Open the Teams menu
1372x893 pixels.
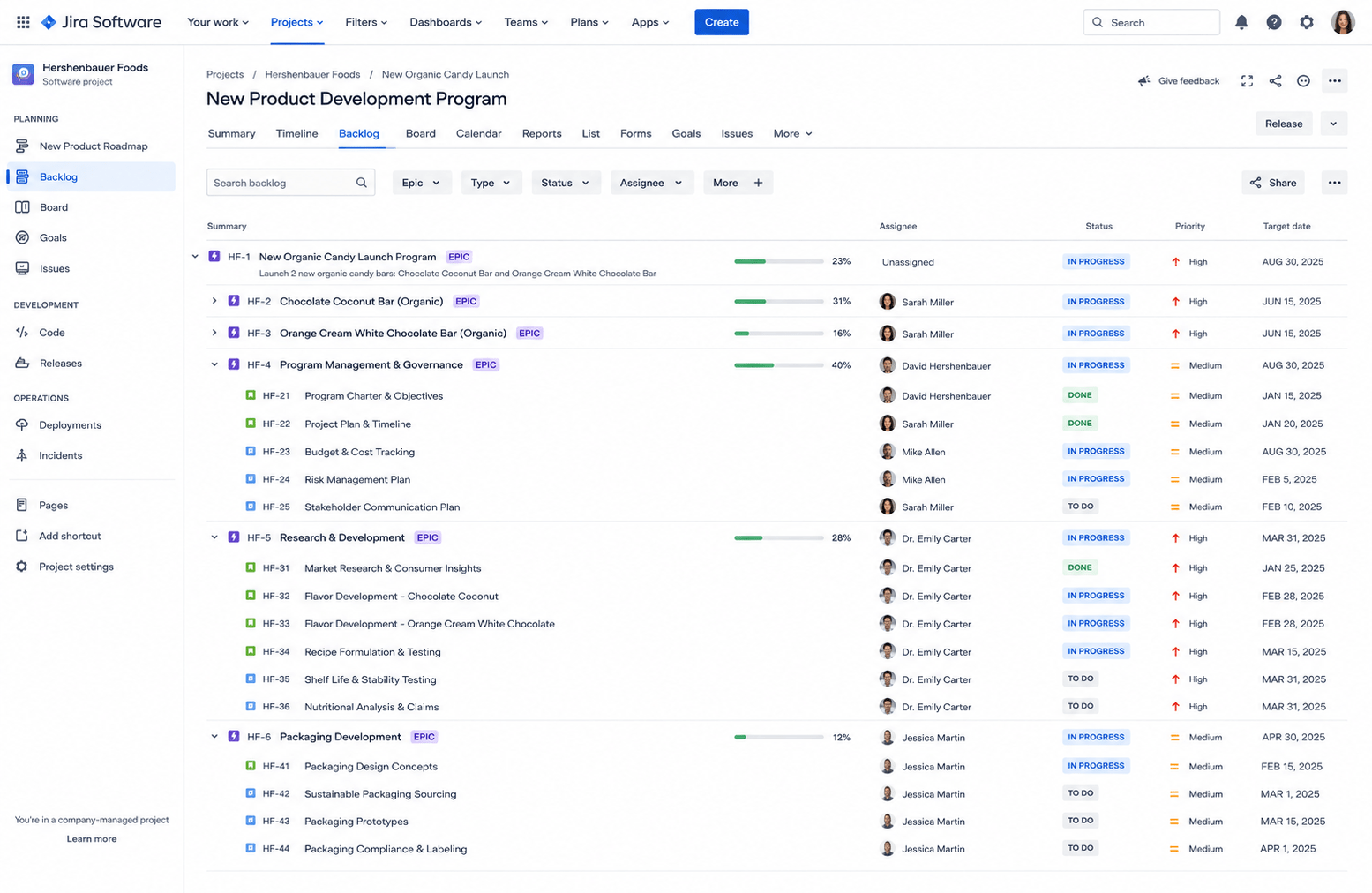point(526,22)
